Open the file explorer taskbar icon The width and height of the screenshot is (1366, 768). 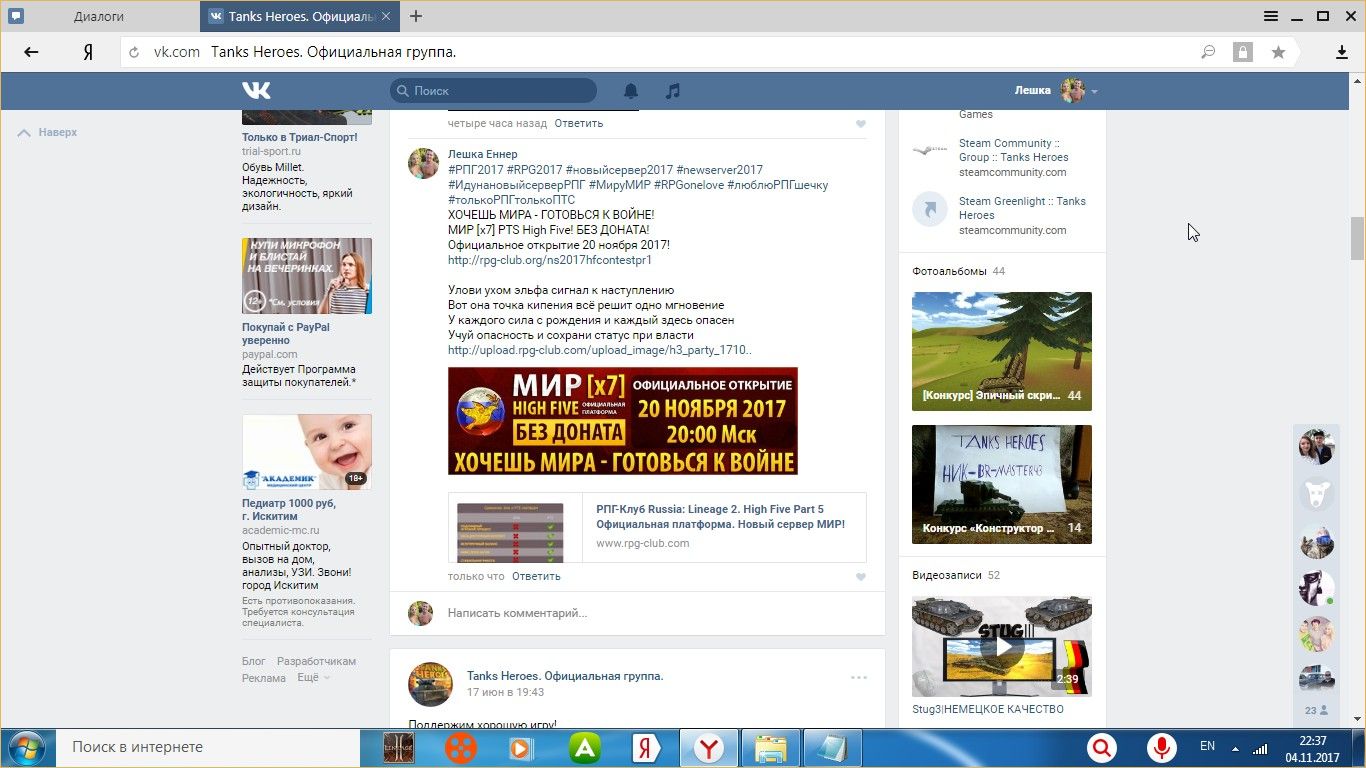tap(771, 748)
